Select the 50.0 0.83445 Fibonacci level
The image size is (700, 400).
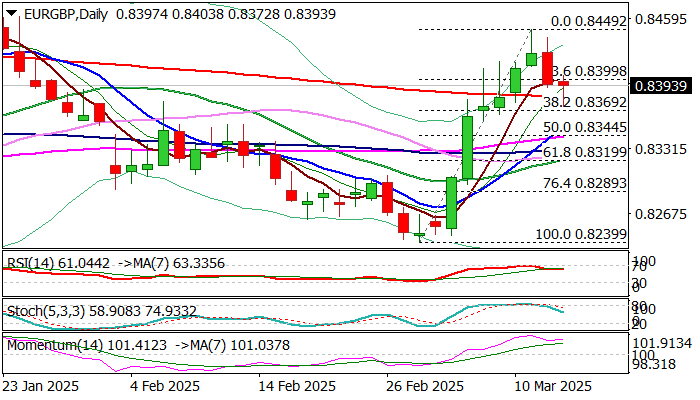tap(585, 128)
